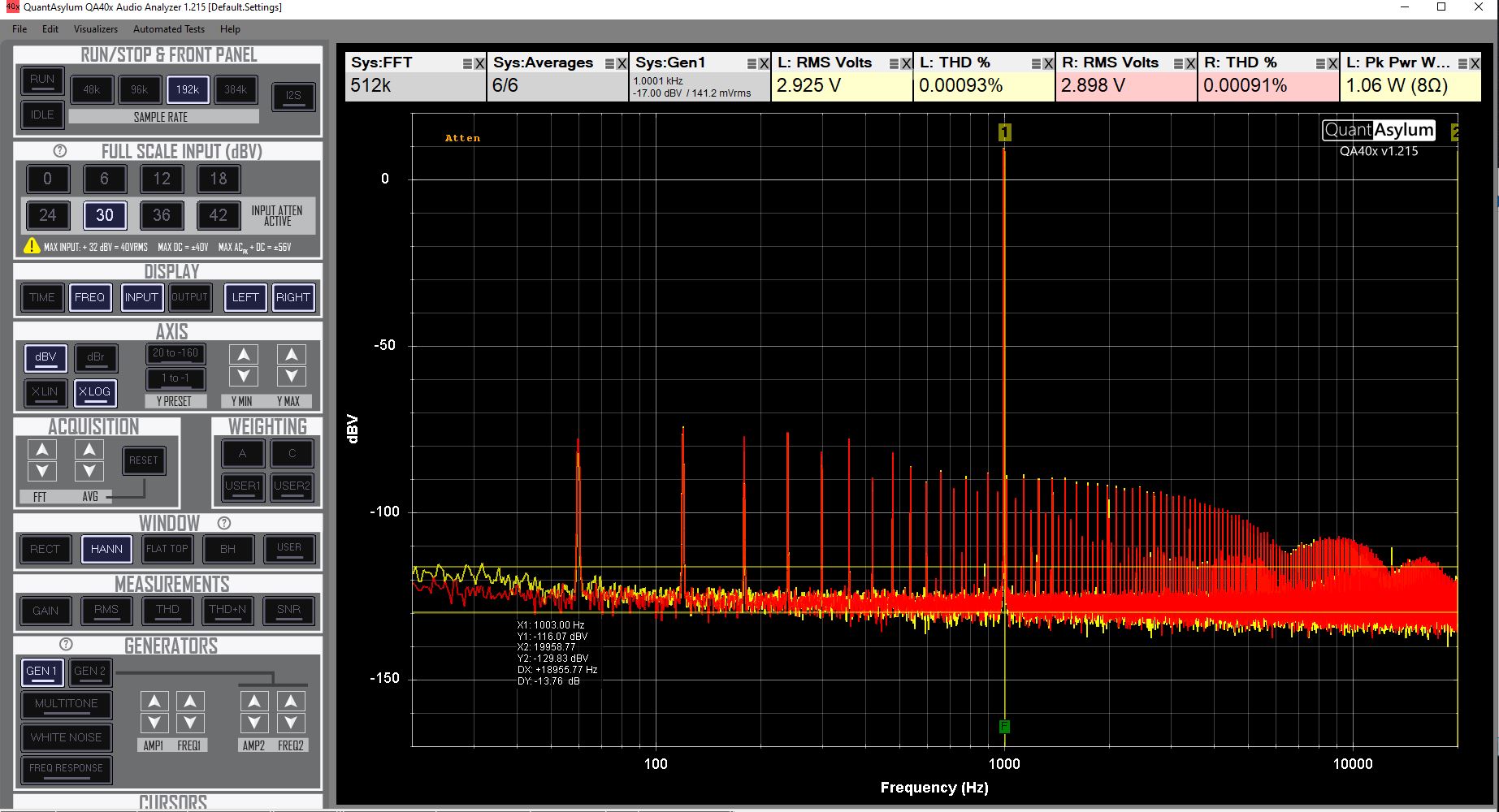Open the L: THD % tile menu icon
The height and width of the screenshot is (812, 1499).
click(x=1036, y=63)
